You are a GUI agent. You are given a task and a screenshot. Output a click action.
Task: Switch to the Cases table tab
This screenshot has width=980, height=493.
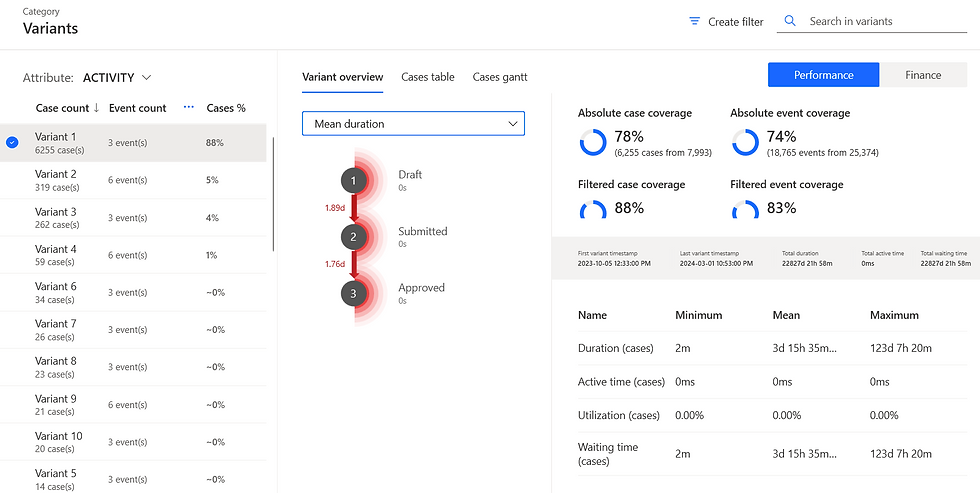tap(428, 77)
